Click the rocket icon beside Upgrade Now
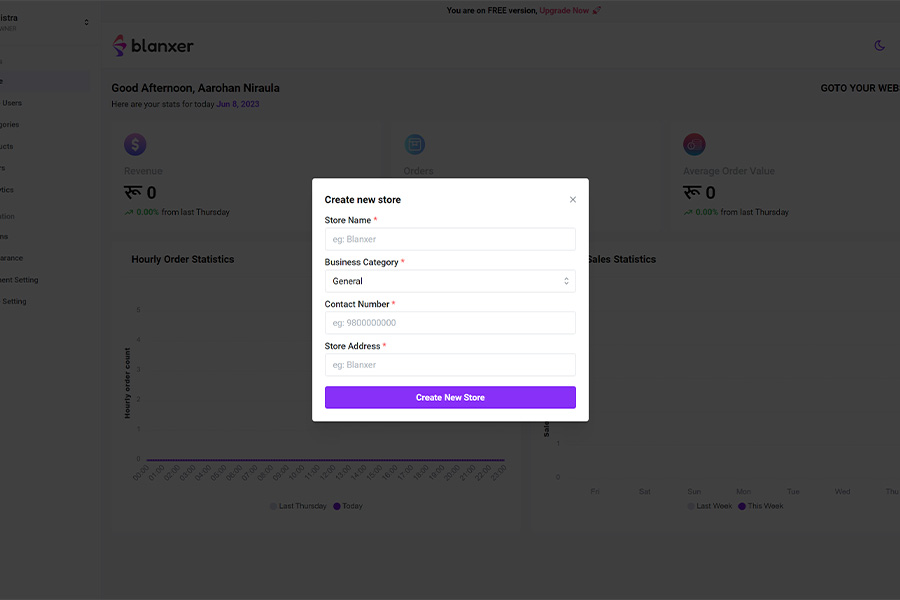 (597, 11)
